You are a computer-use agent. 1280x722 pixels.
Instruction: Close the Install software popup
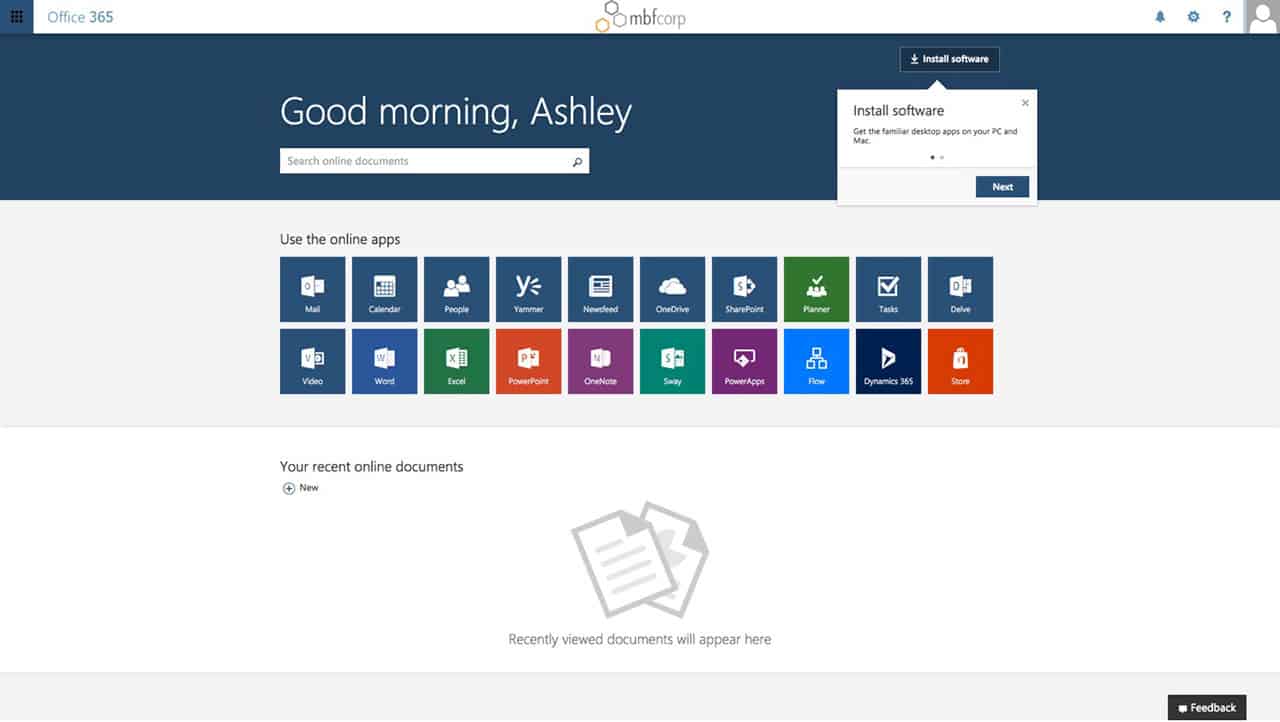pyautogui.click(x=1025, y=103)
